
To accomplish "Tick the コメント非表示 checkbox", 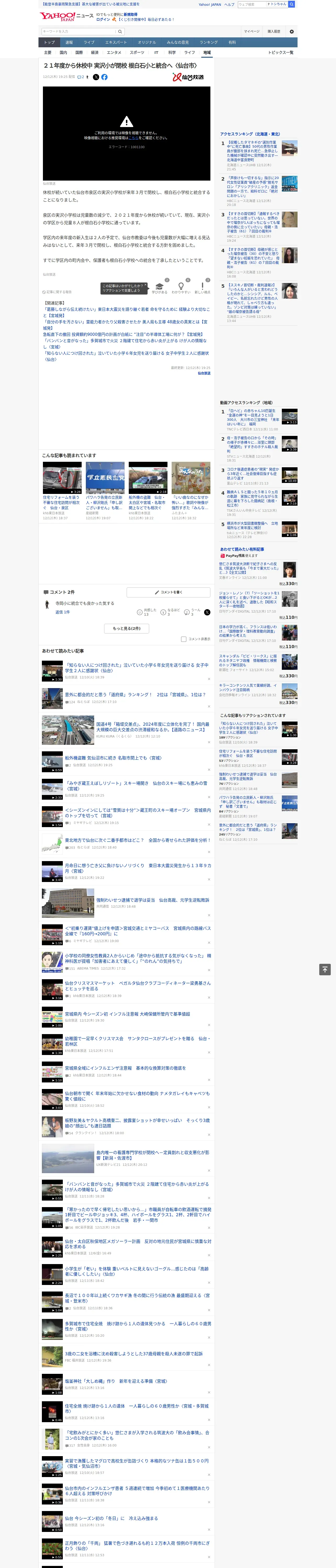I will 183,639.
